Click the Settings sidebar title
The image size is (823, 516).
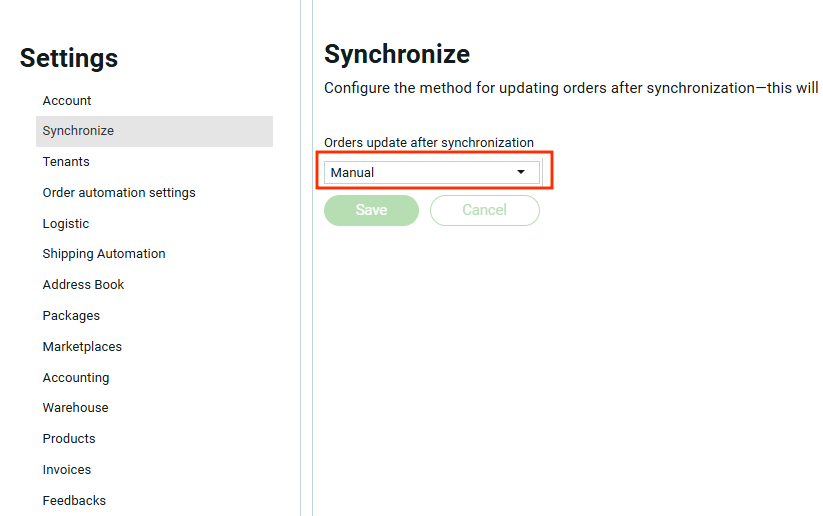(69, 58)
